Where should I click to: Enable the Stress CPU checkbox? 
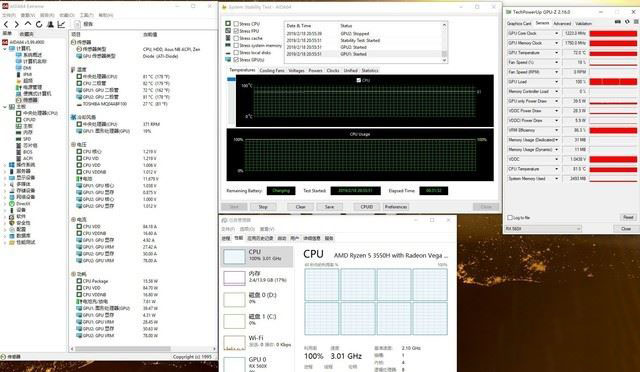[236, 24]
